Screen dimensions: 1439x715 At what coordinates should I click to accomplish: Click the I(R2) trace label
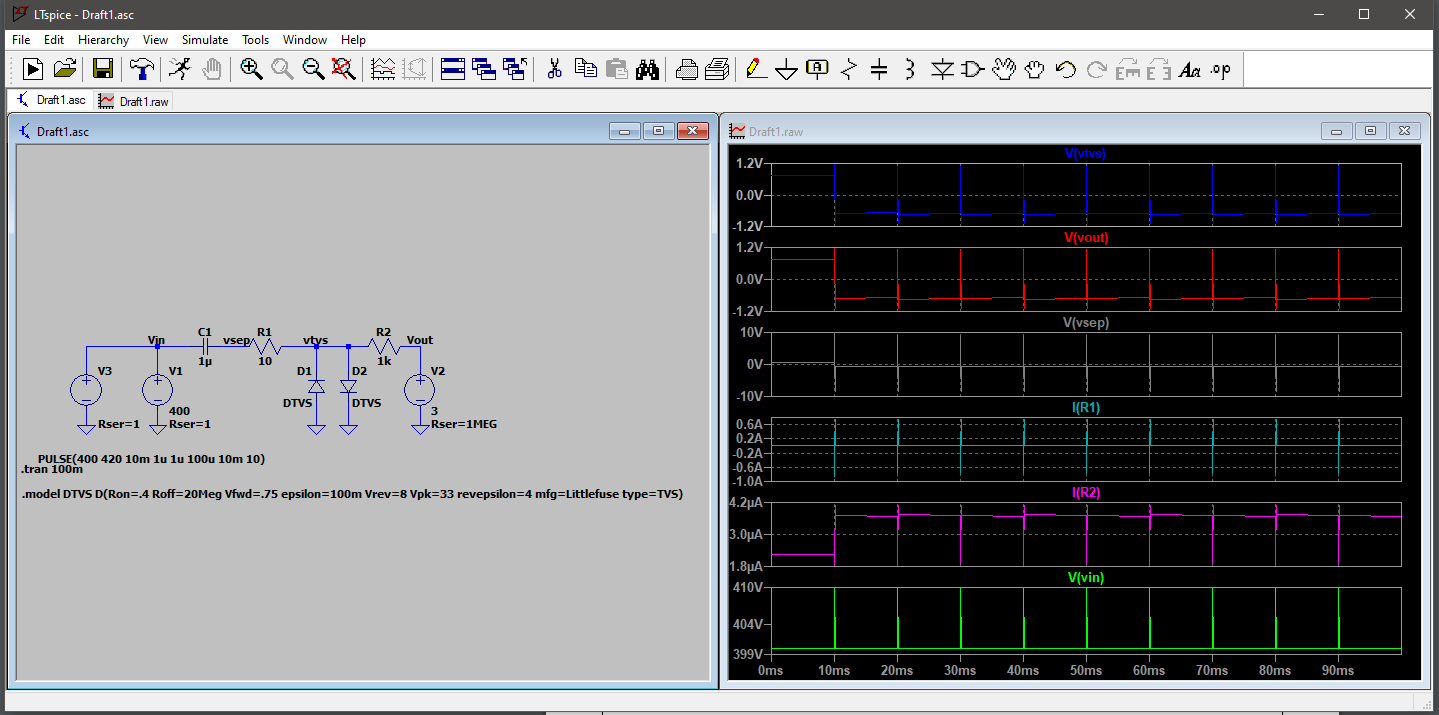(x=1086, y=493)
